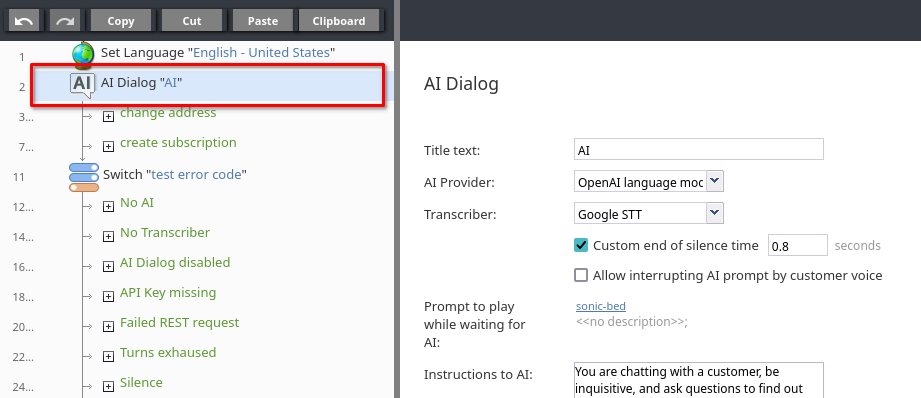The image size is (921, 398).
Task: Select the Switch block icon
Action: click(x=83, y=177)
